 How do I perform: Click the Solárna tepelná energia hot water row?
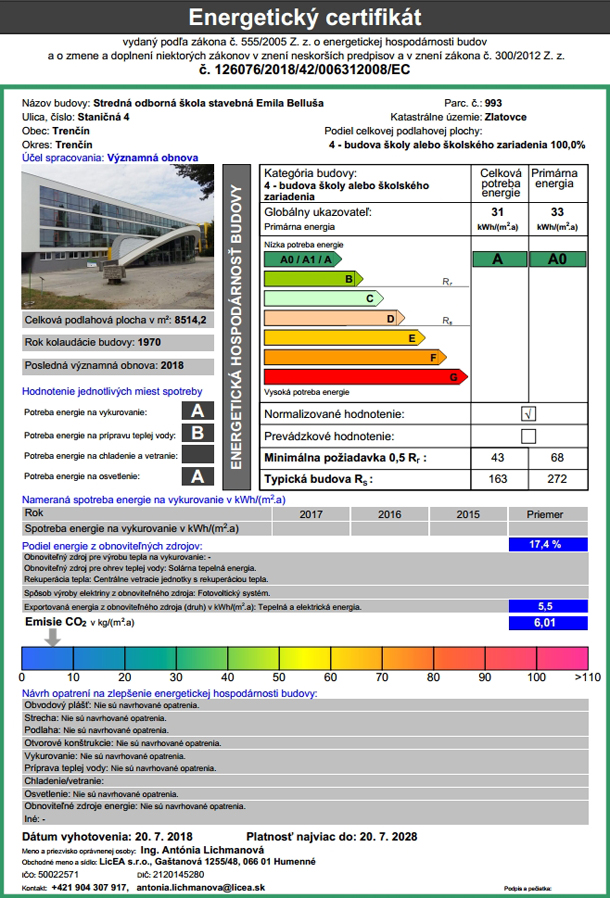(x=305, y=568)
